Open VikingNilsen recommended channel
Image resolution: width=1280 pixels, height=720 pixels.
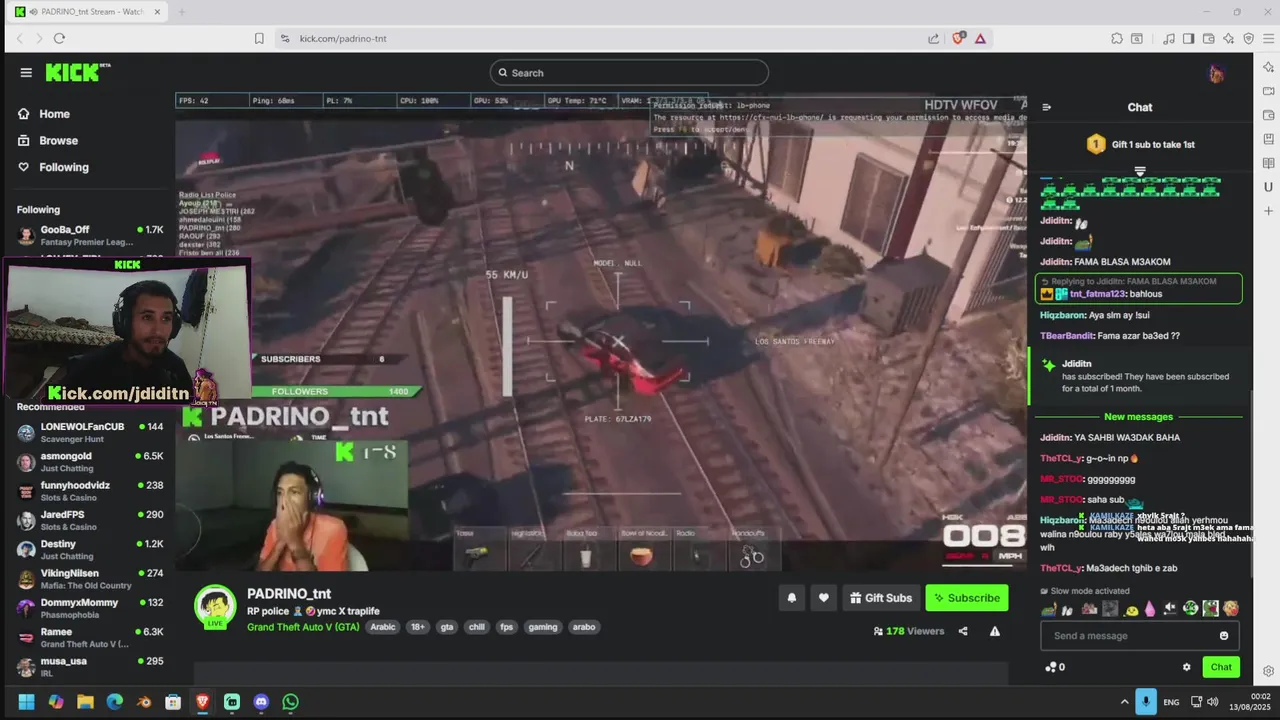(x=90, y=579)
